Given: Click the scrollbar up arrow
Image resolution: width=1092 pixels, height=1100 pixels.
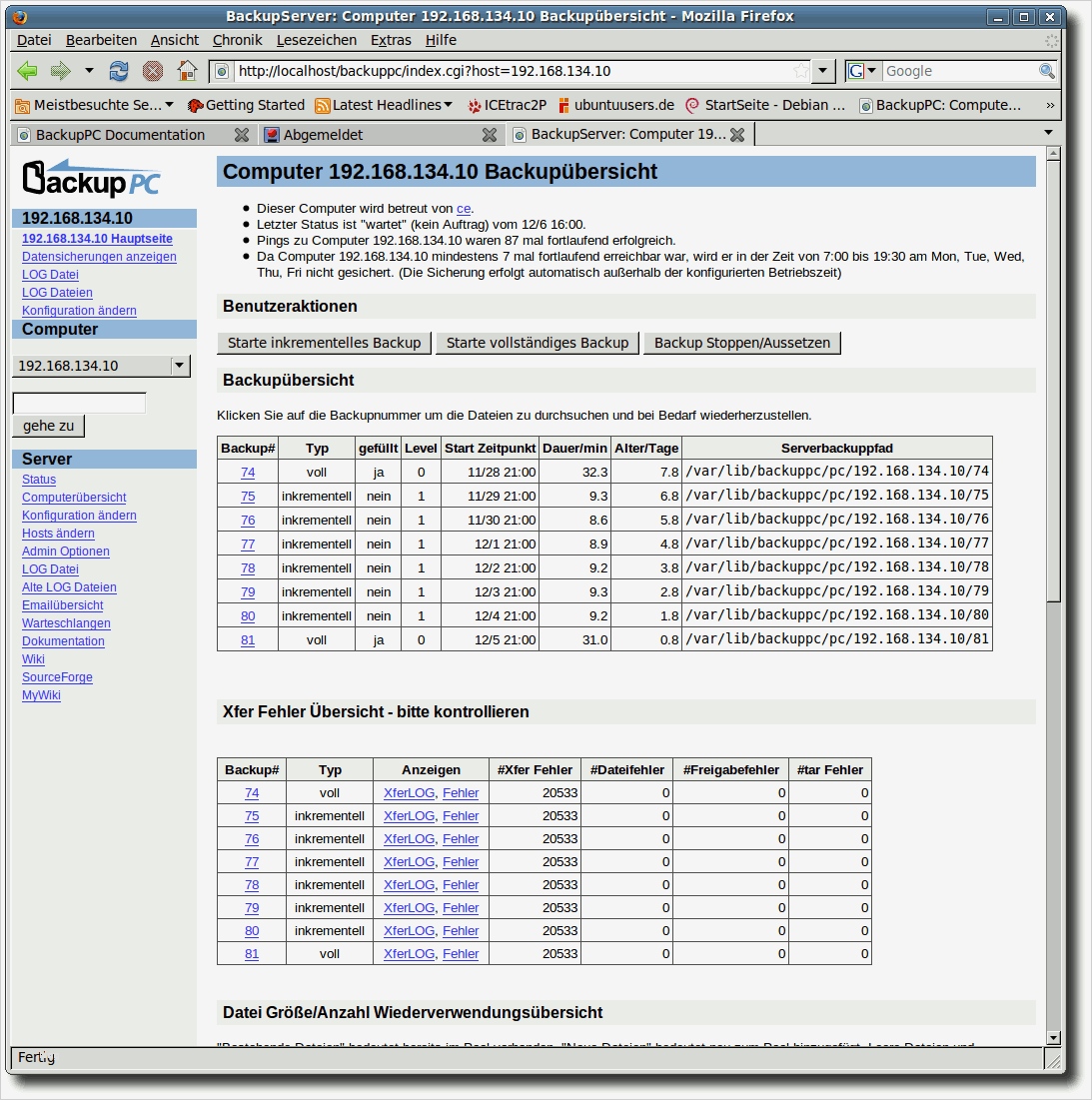Looking at the screenshot, I should click(1053, 154).
